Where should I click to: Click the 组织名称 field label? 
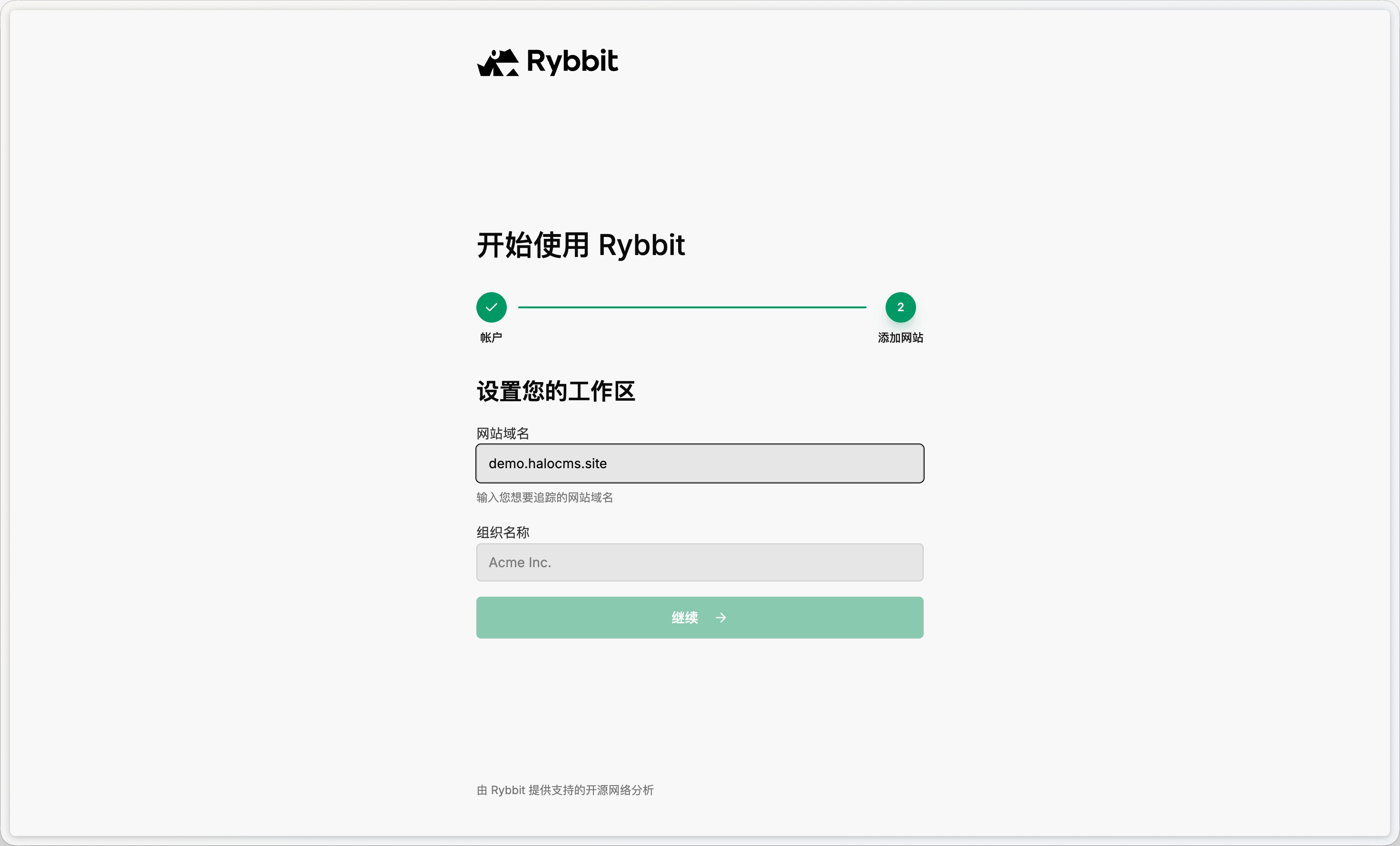click(503, 532)
